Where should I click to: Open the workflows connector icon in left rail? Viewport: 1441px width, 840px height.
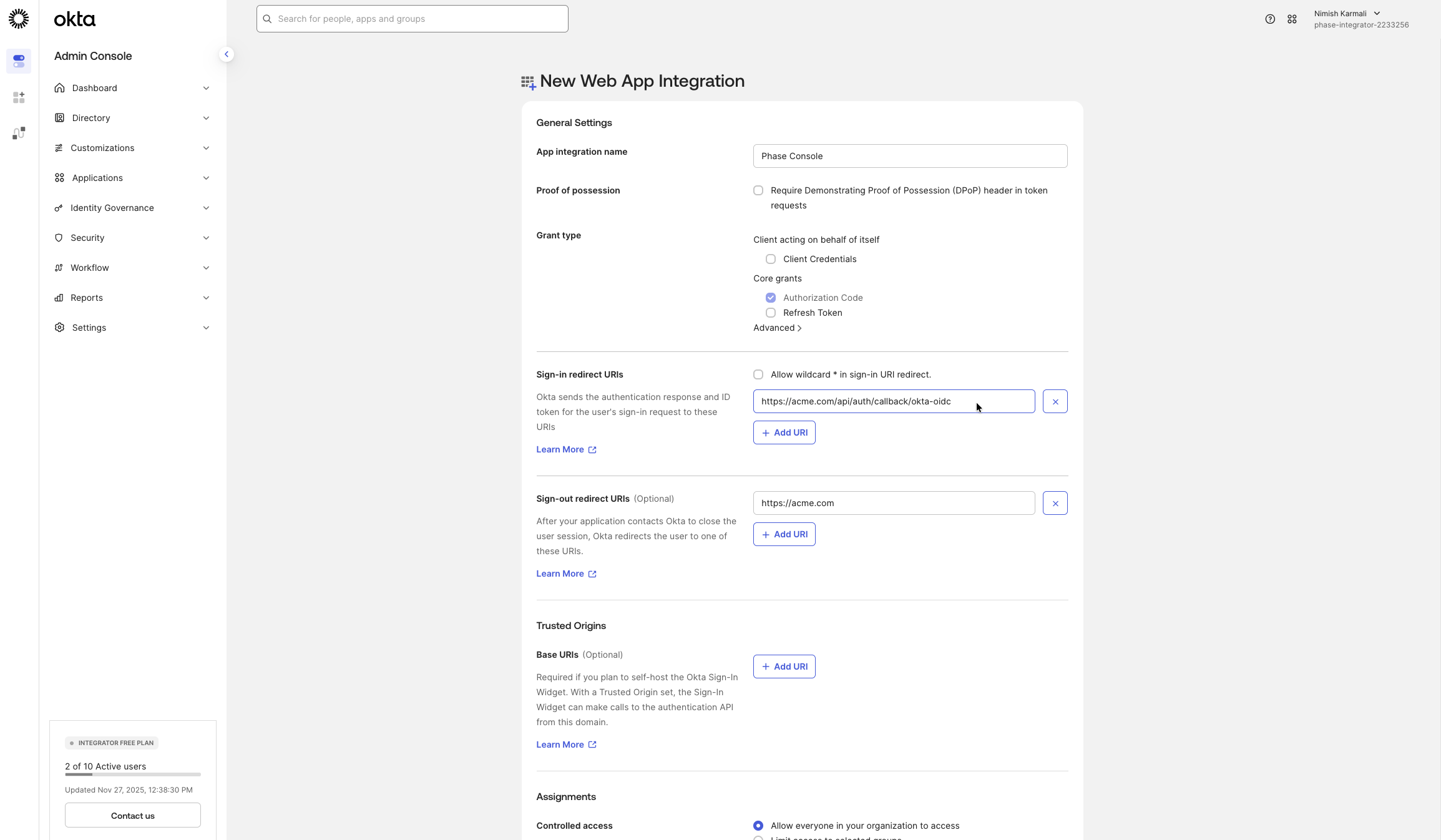[19, 133]
